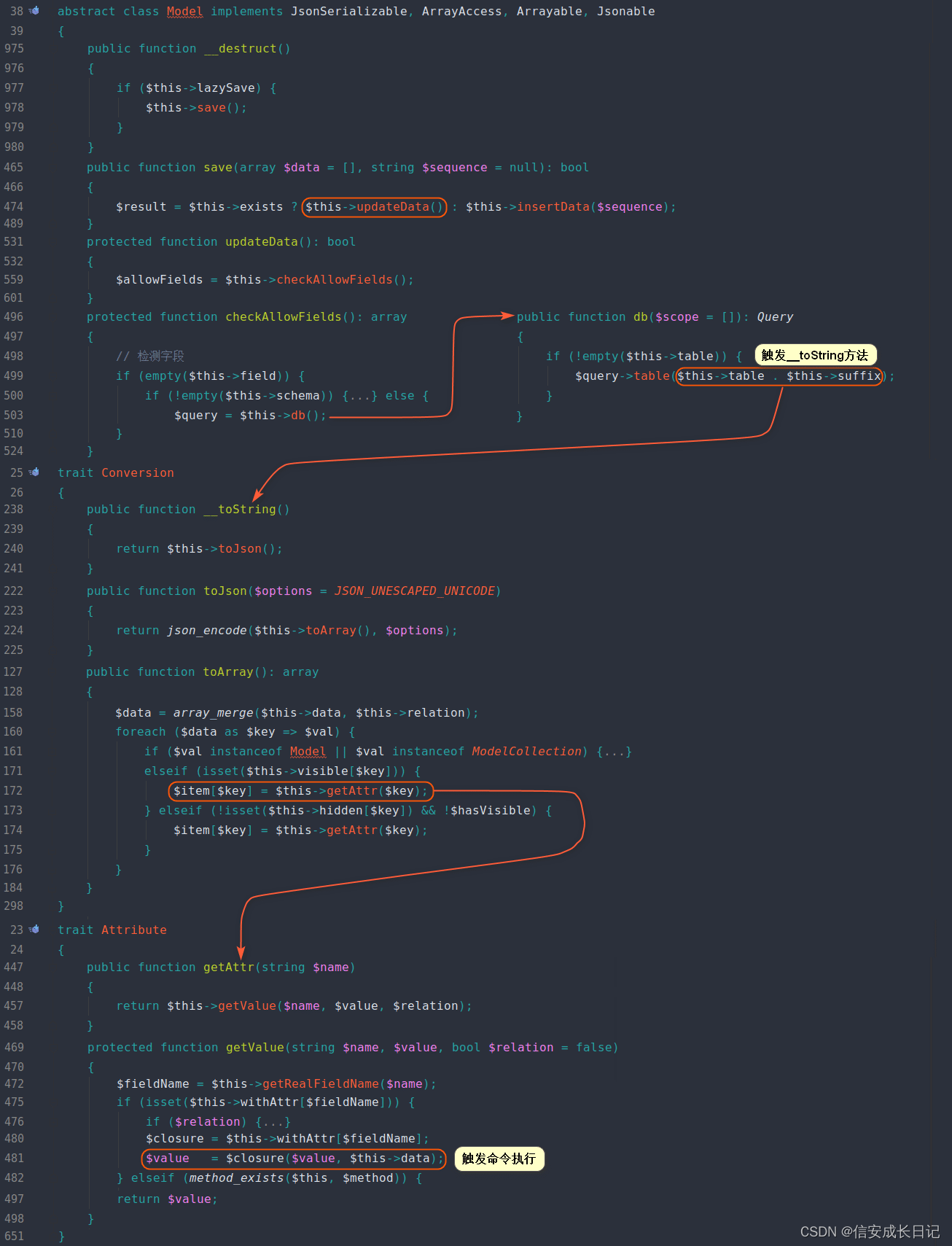Viewport: 952px width, 1246px height.
Task: Click $method argument on line 482
Action: pos(368,1178)
